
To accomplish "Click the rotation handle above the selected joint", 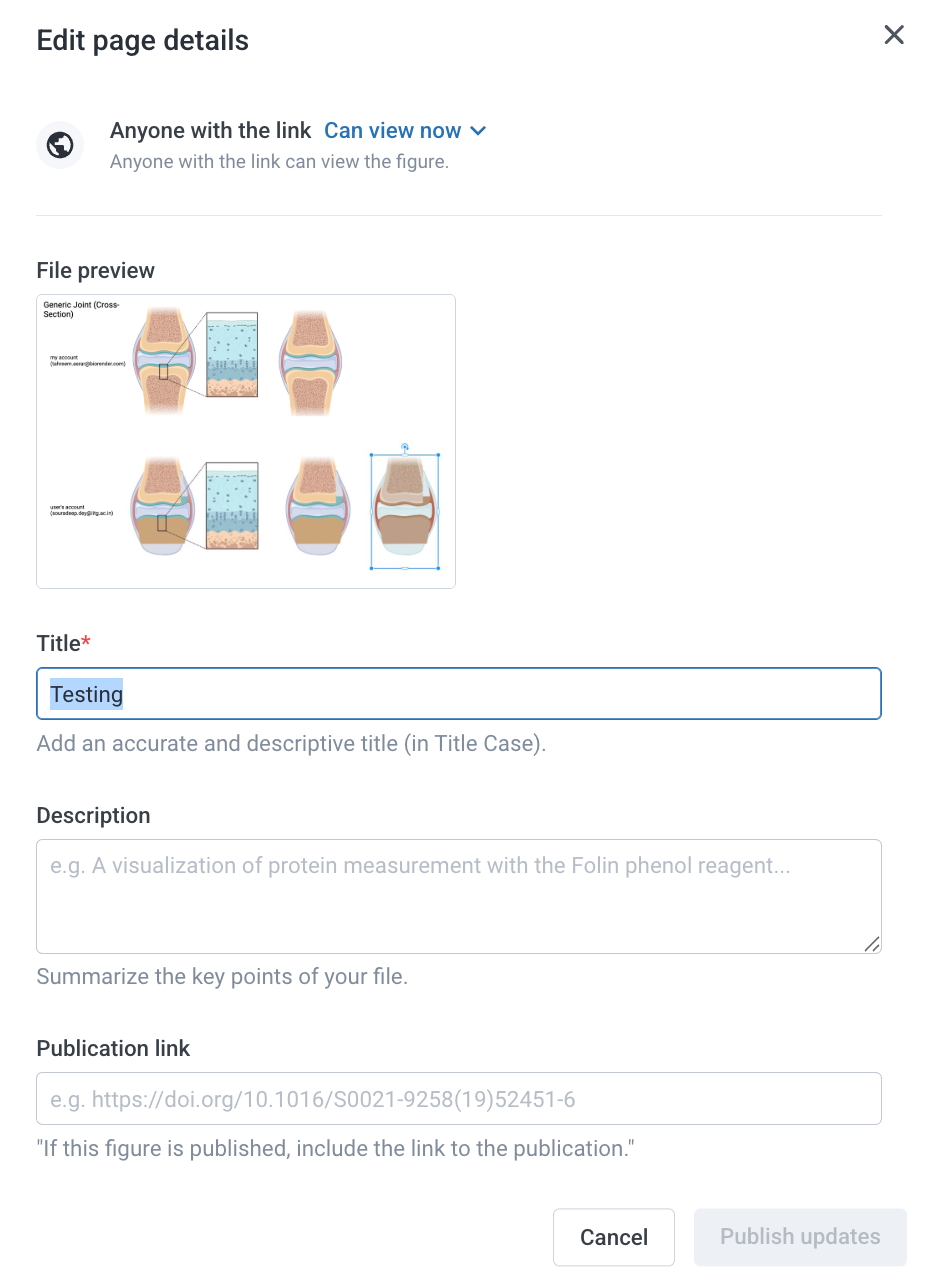I will click(x=404, y=447).
